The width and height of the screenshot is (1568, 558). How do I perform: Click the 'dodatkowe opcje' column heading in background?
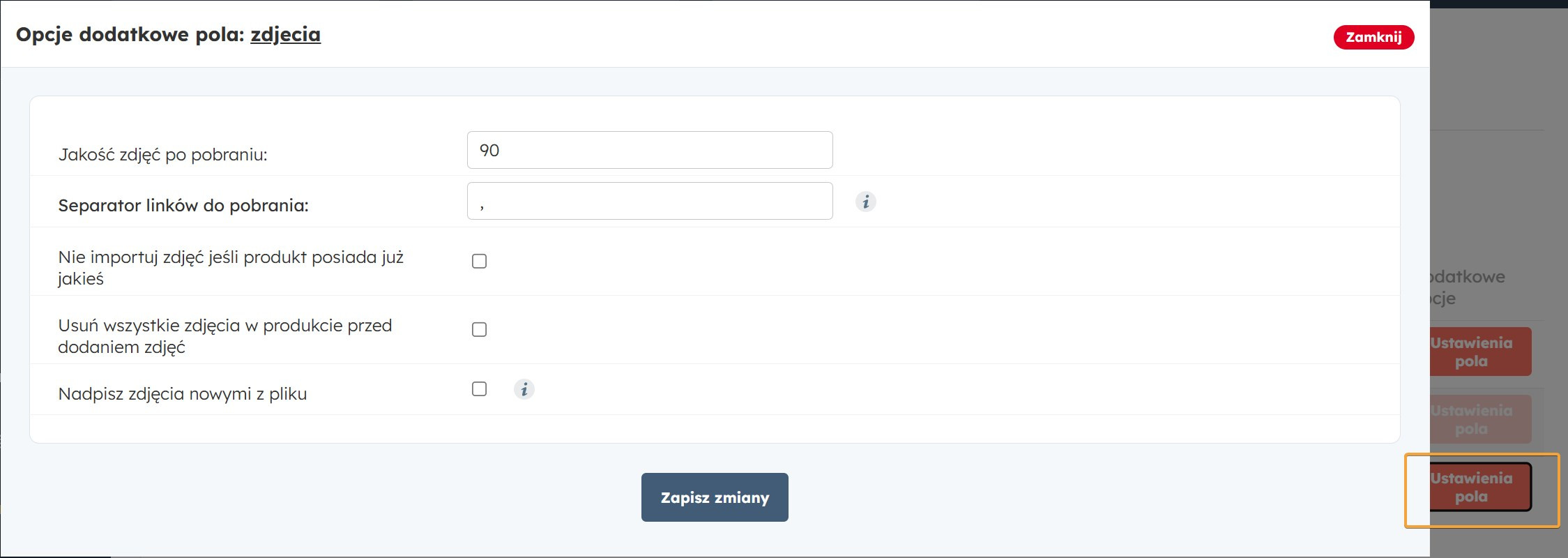click(1467, 287)
